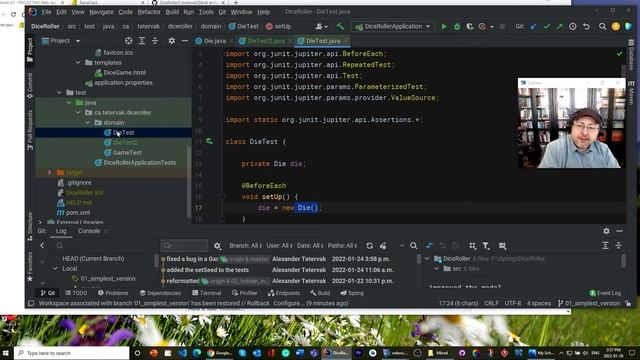Viewport: 640px width, 360px height.
Task: Expand all nodes in Project panel
Action: coord(142,41)
